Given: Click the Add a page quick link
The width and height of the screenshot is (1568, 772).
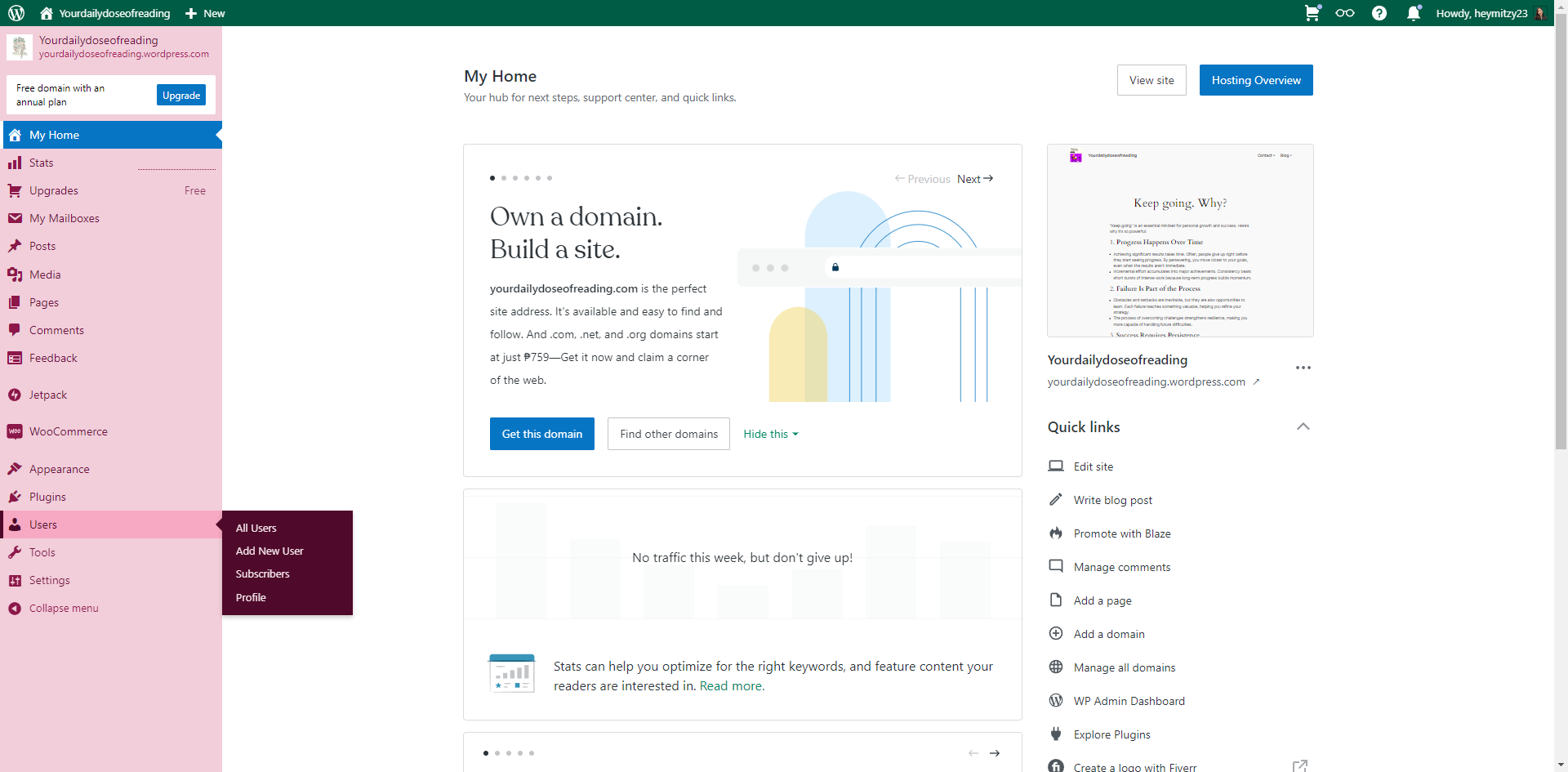Looking at the screenshot, I should (x=1102, y=600).
